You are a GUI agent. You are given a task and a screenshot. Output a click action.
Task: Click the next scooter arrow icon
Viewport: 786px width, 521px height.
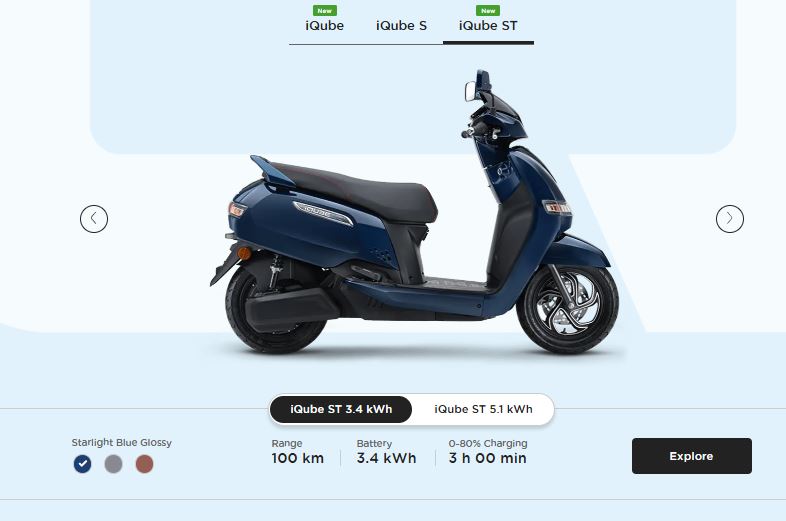[729, 219]
